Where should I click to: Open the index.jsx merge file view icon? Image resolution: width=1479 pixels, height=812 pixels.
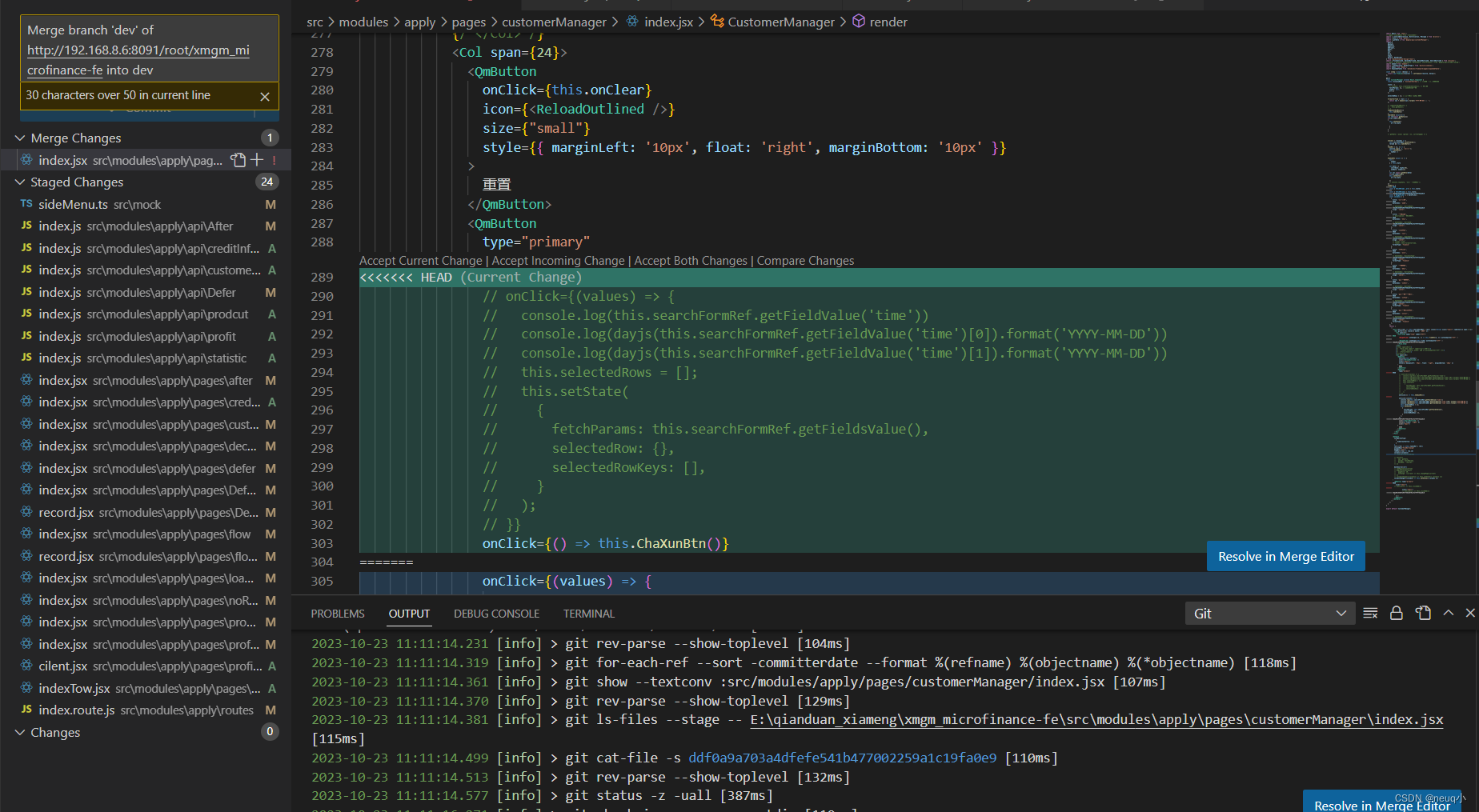pyautogui.click(x=238, y=160)
